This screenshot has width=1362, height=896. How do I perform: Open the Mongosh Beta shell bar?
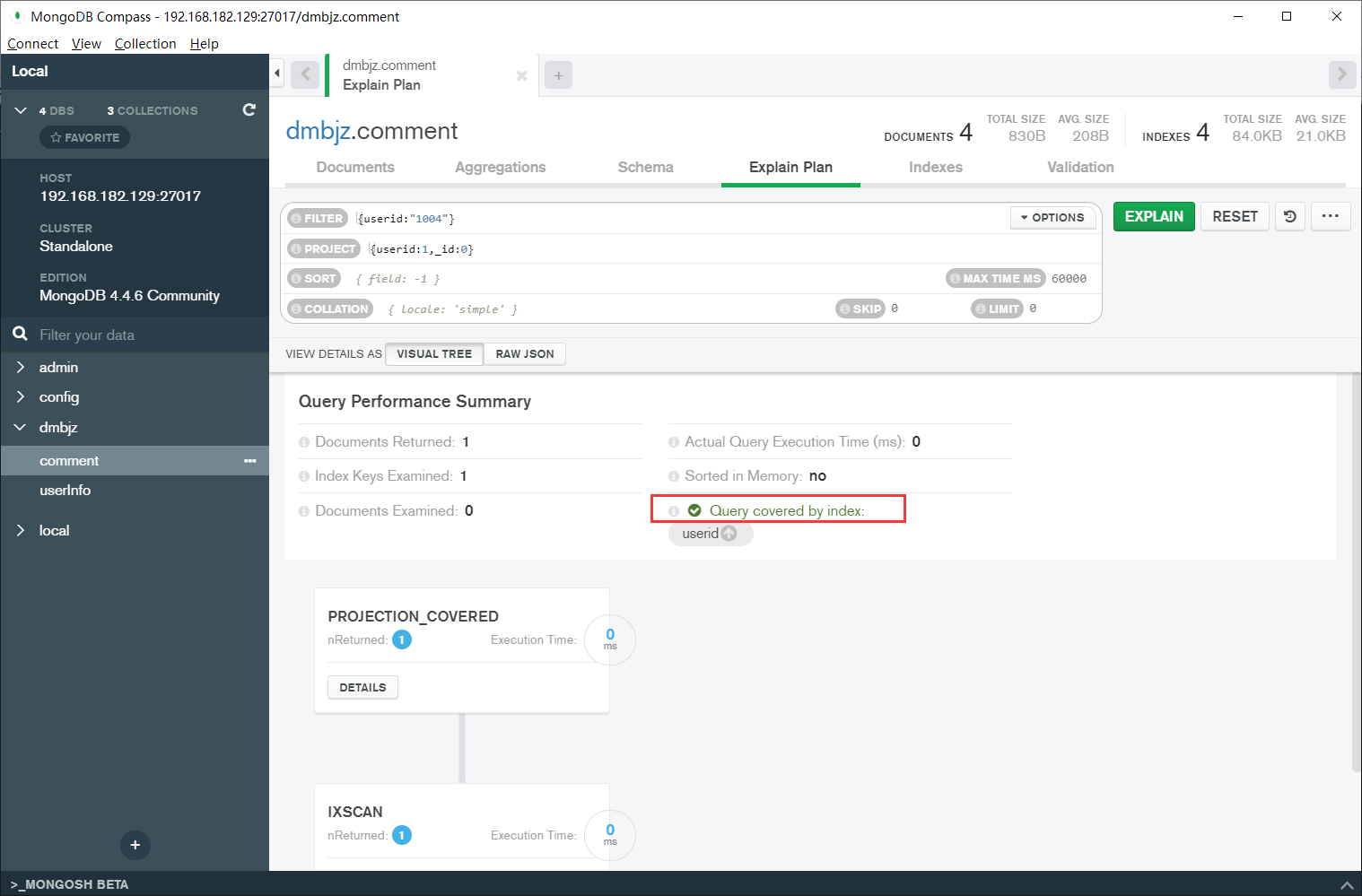click(x=681, y=883)
